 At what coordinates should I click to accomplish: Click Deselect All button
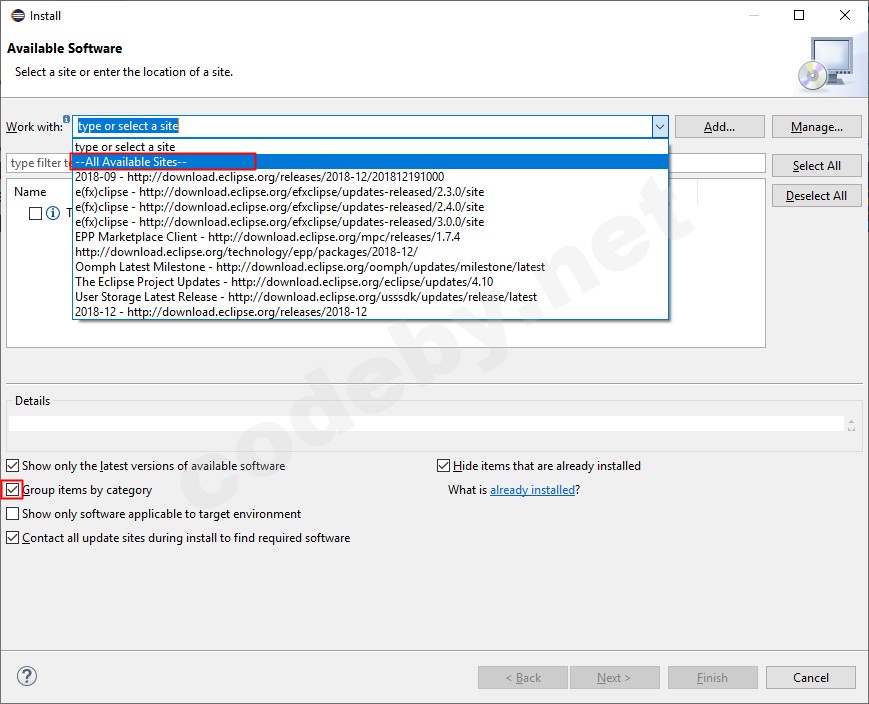point(816,196)
